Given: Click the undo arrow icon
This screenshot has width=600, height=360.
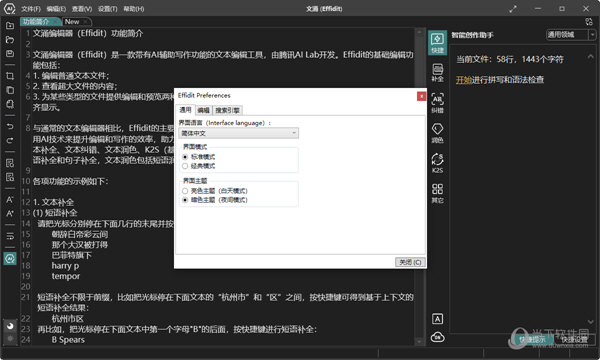Looking at the screenshot, I should click(10, 126).
